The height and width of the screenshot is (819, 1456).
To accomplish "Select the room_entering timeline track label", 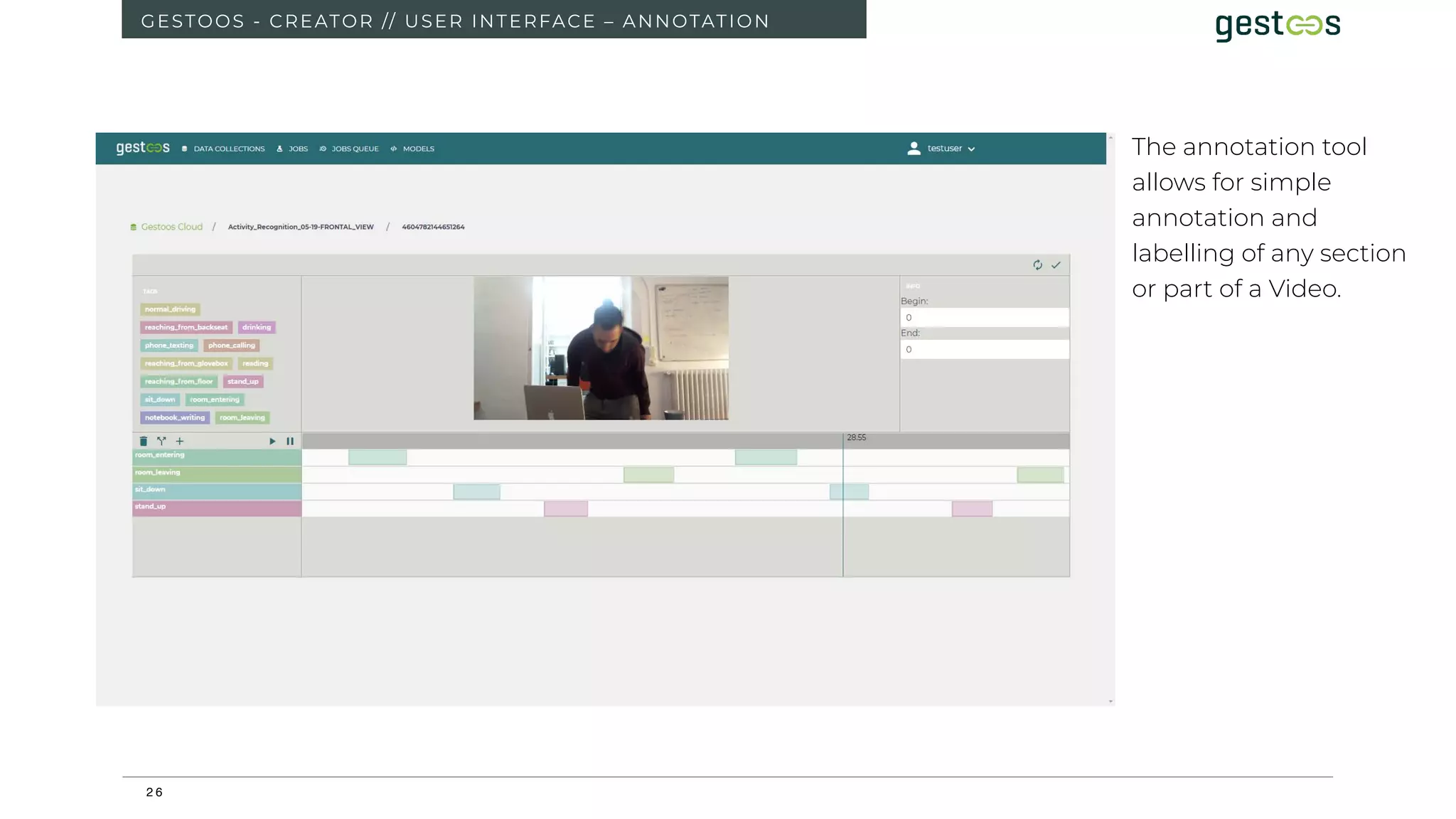I will pos(217,457).
